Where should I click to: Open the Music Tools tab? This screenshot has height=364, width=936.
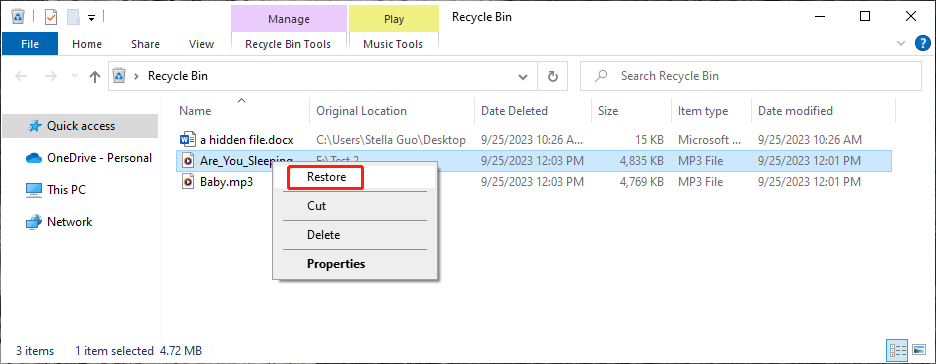pos(393,44)
